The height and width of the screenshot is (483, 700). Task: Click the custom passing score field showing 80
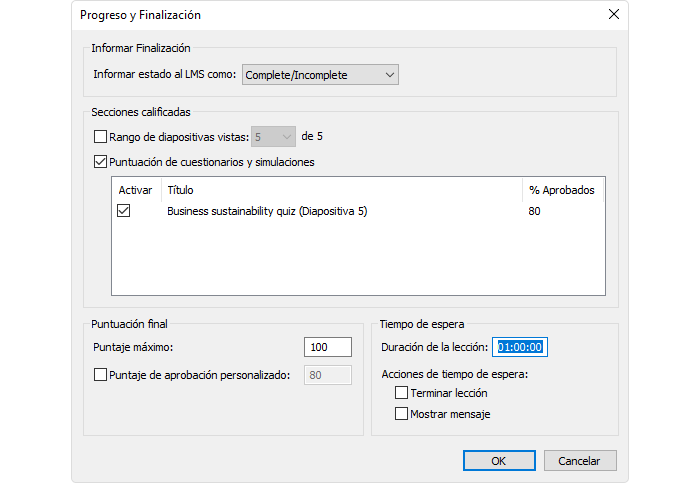[328, 375]
